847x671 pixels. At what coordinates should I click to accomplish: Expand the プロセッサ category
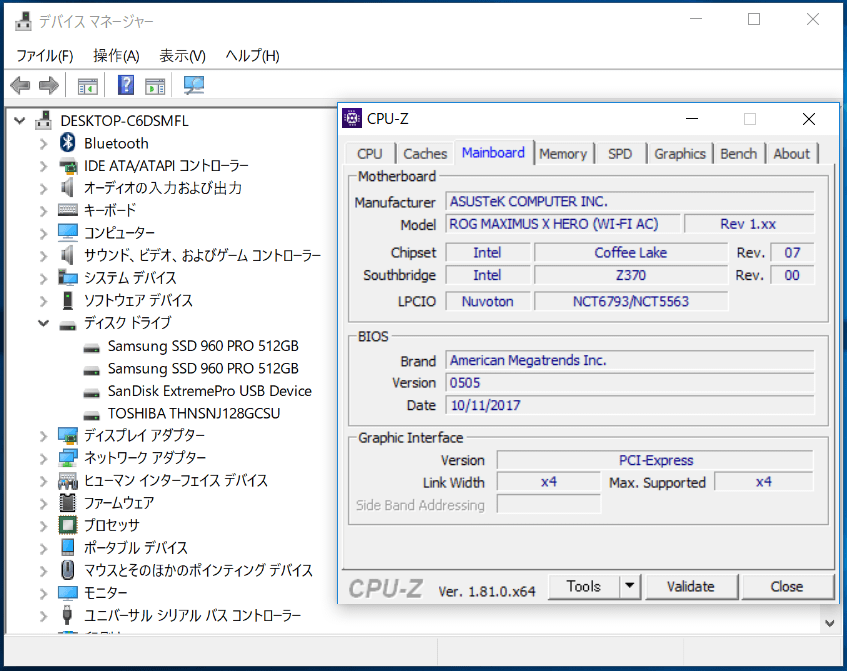click(x=44, y=526)
